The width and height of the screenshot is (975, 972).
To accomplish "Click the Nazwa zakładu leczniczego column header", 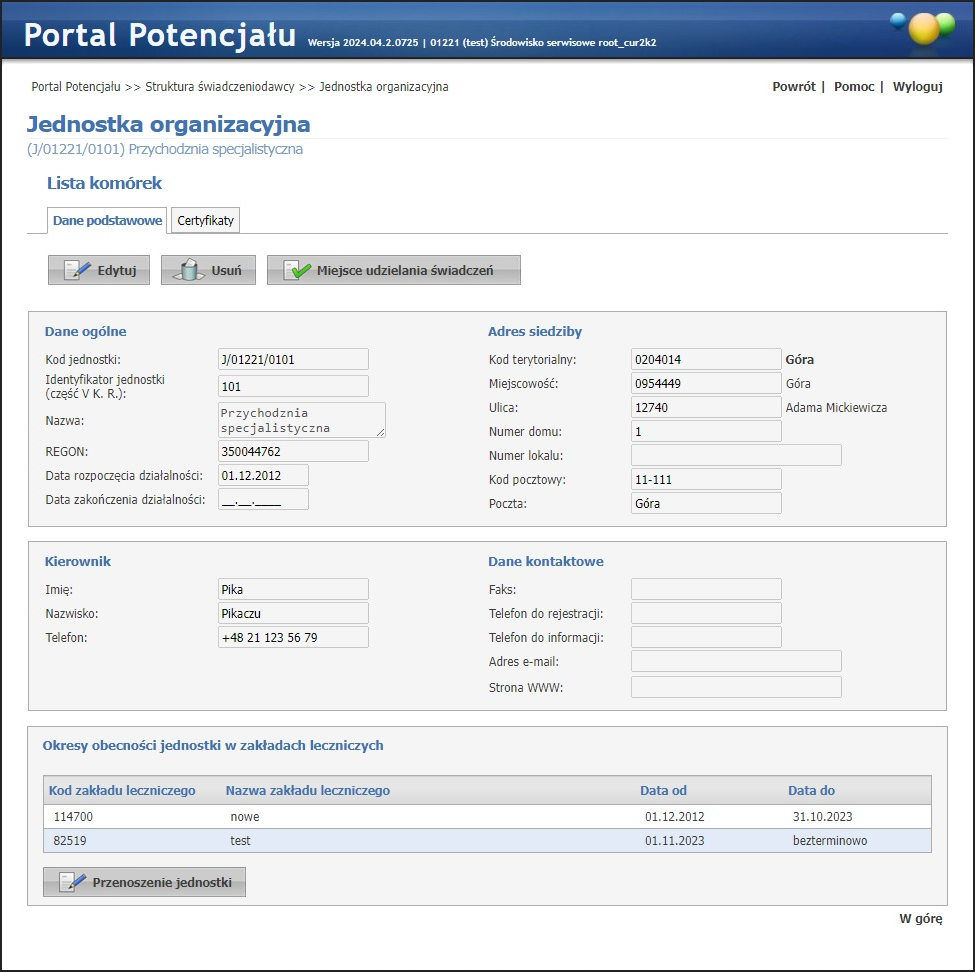I will tap(308, 790).
